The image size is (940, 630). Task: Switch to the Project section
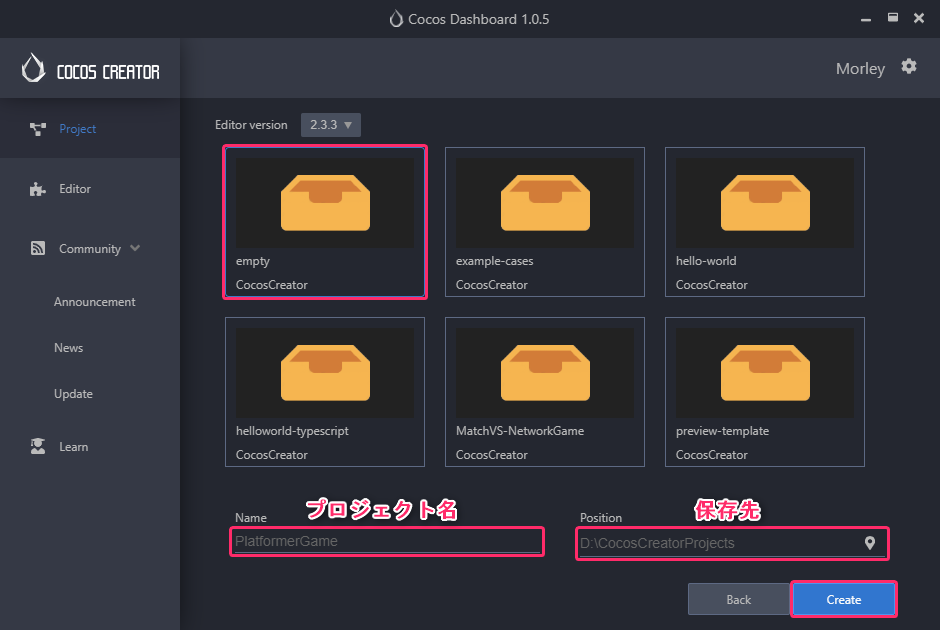coord(77,129)
